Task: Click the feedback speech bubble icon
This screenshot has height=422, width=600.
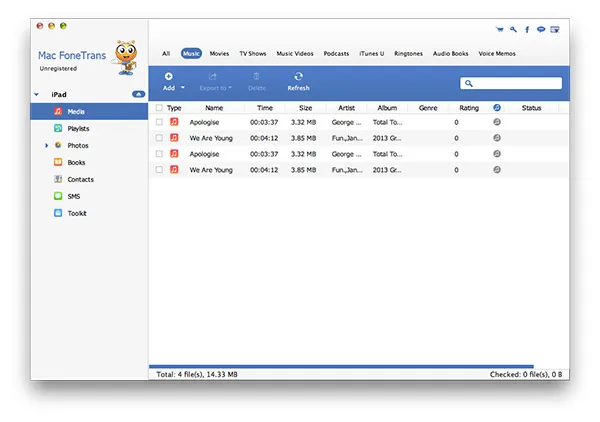Action: [x=541, y=29]
